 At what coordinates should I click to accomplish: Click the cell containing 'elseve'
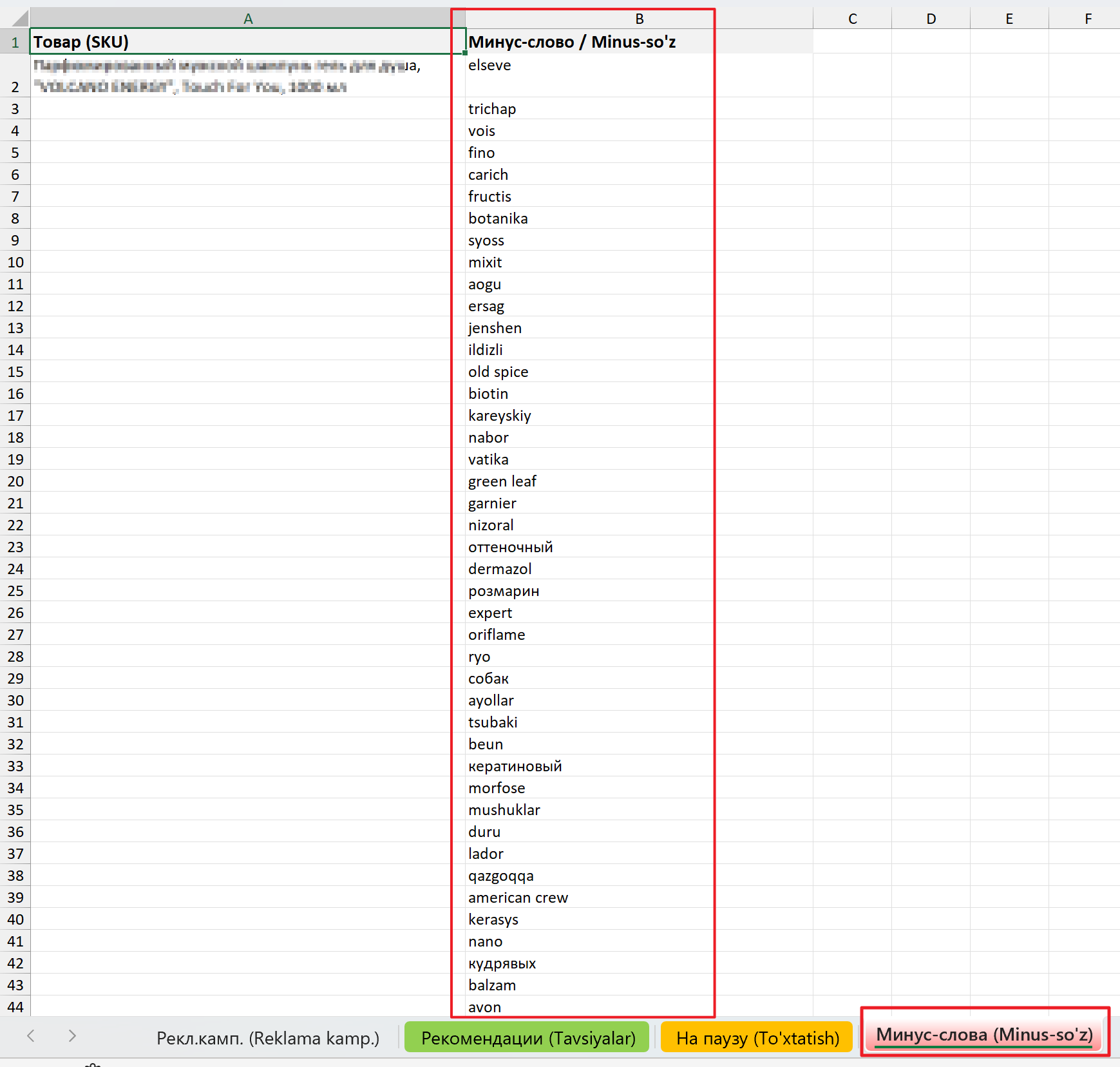[639, 76]
